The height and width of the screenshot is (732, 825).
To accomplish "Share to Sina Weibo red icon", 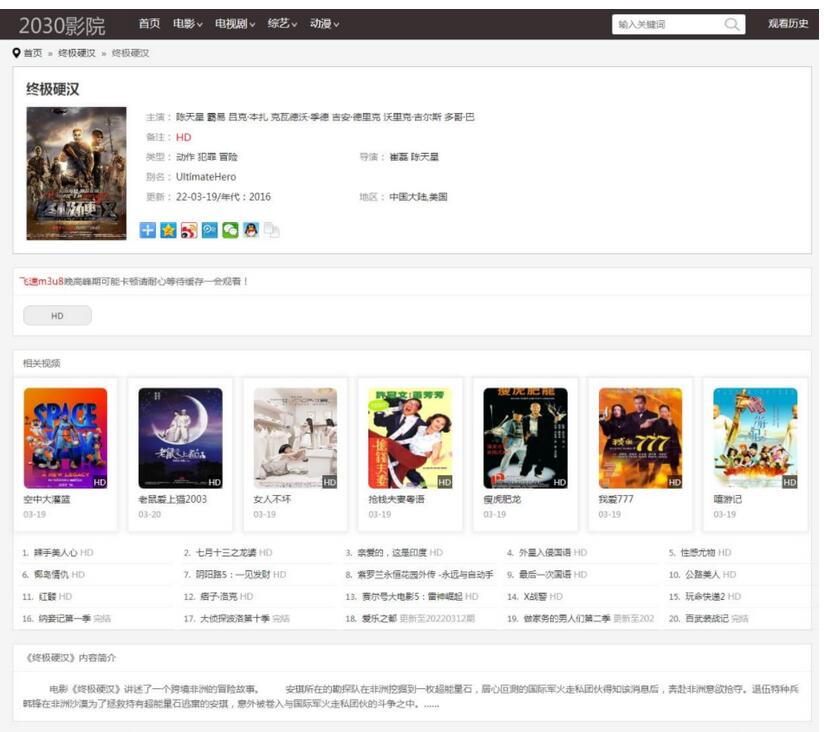I will tap(189, 231).
